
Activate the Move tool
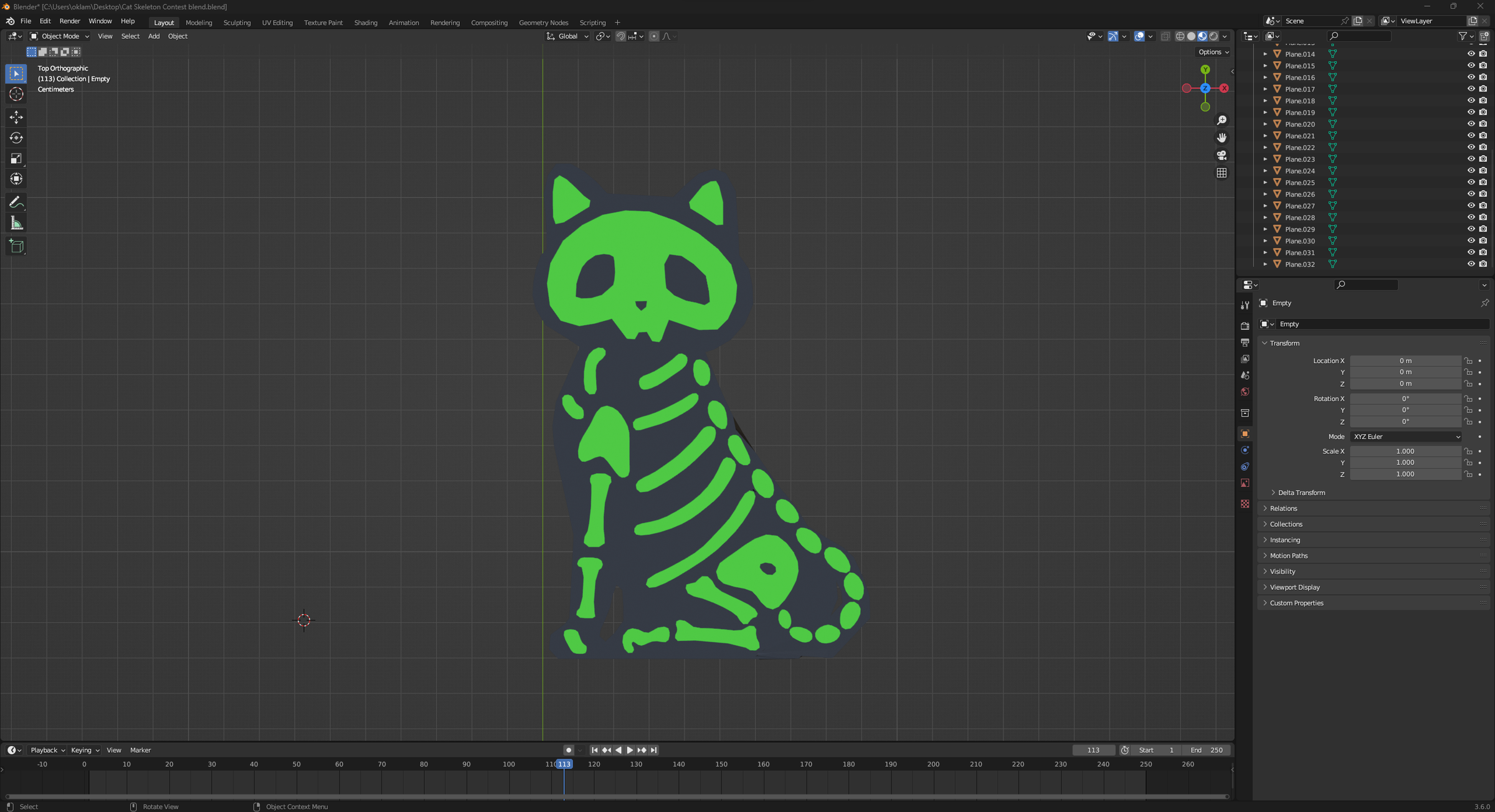tap(16, 117)
